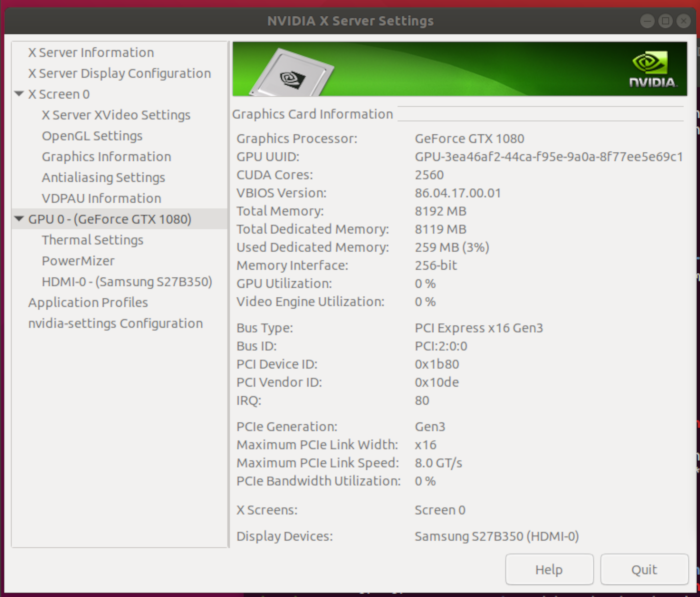Click the IRQ value 80
The image size is (700, 597).
422,400
